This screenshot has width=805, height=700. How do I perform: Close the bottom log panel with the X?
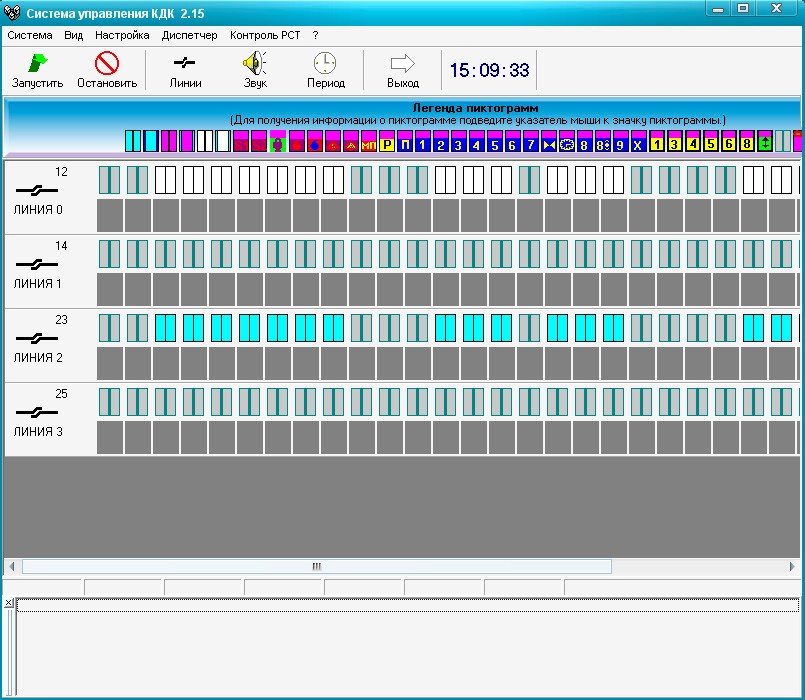(x=9, y=603)
